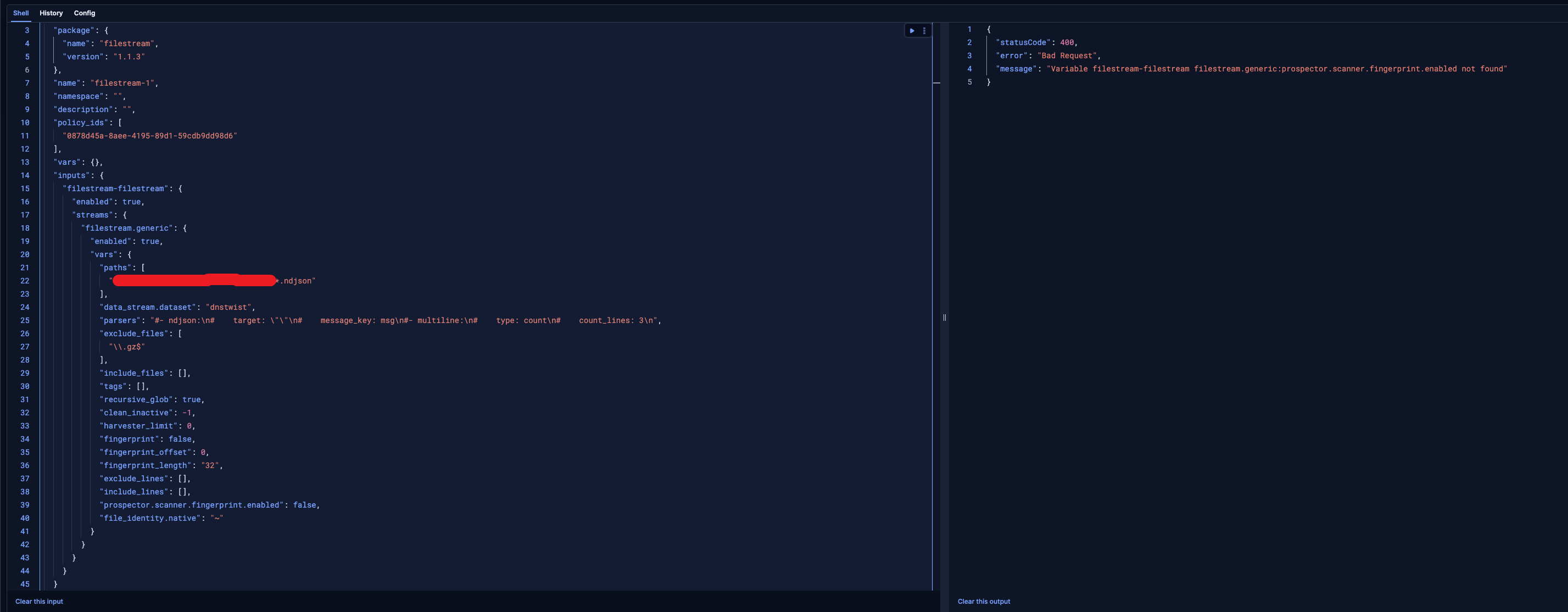1568x612 pixels.
Task: Open the request options kebab menu
Action: click(x=924, y=30)
